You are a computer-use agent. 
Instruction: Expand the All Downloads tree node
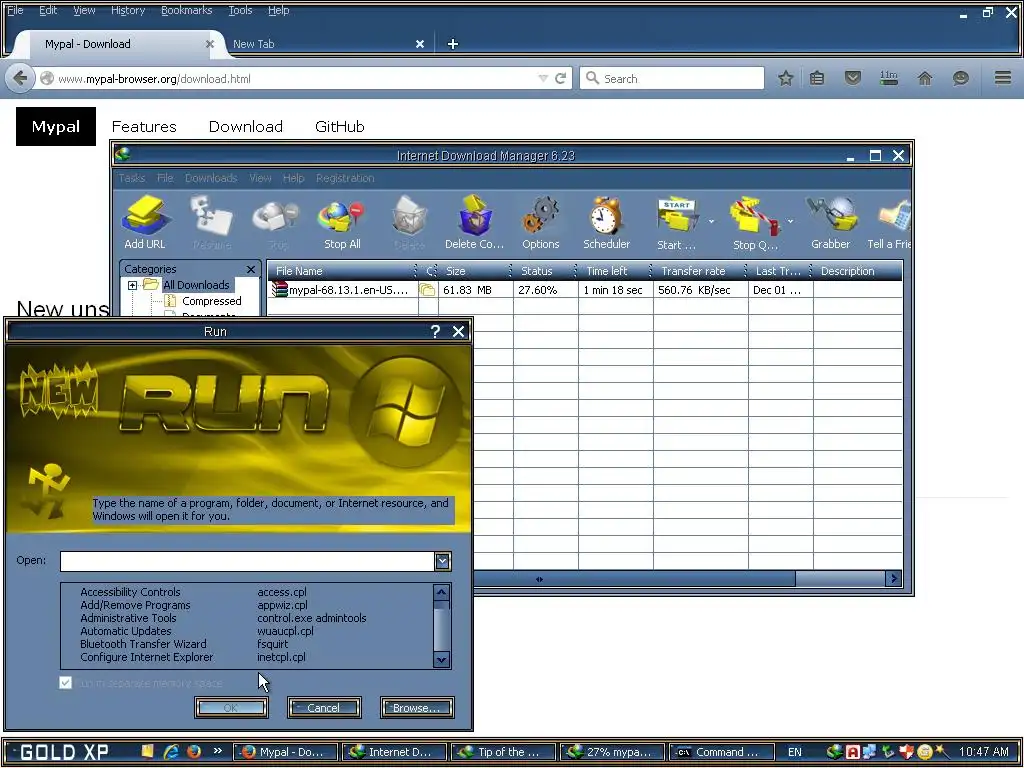133,285
